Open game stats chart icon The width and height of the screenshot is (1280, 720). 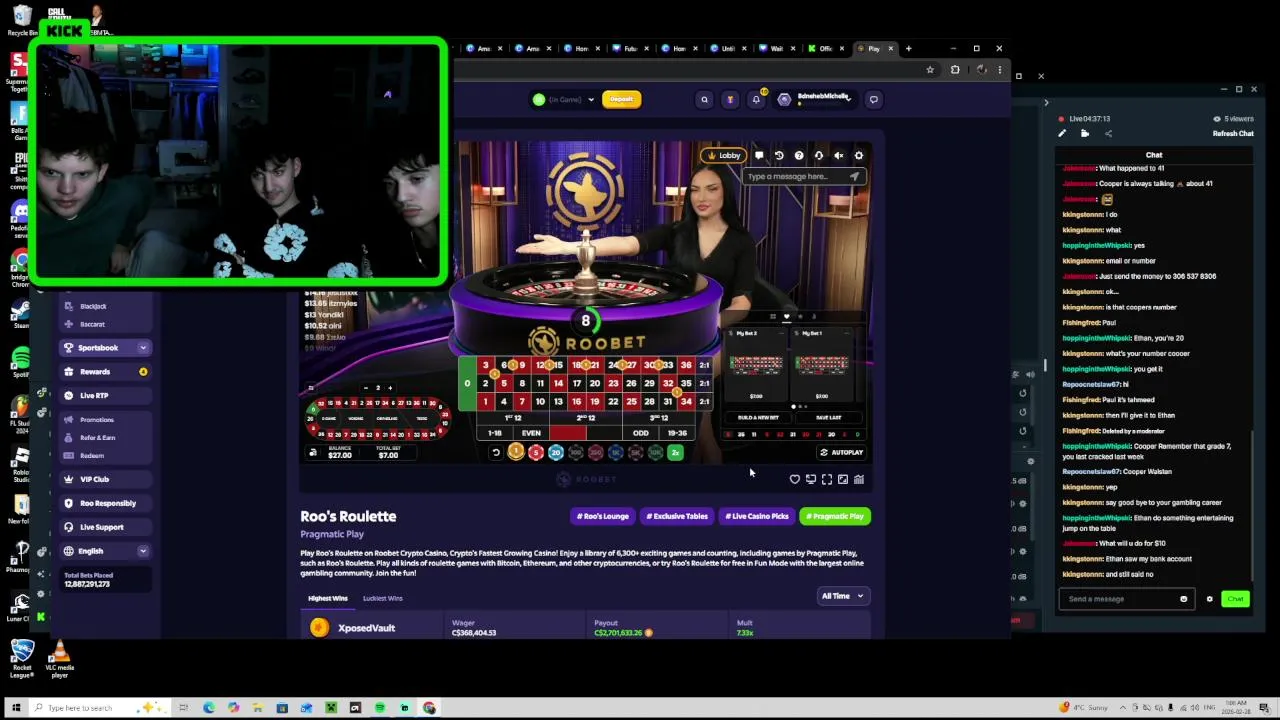[859, 480]
